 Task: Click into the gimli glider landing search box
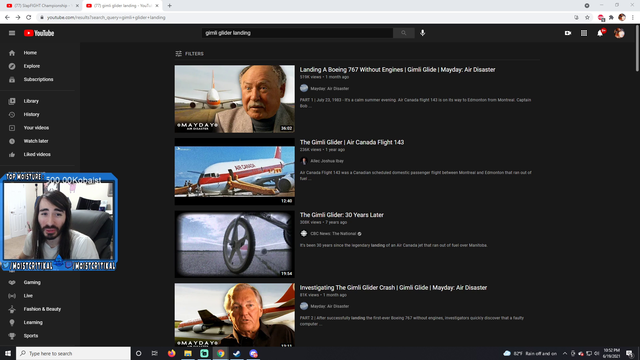pyautogui.click(x=297, y=33)
